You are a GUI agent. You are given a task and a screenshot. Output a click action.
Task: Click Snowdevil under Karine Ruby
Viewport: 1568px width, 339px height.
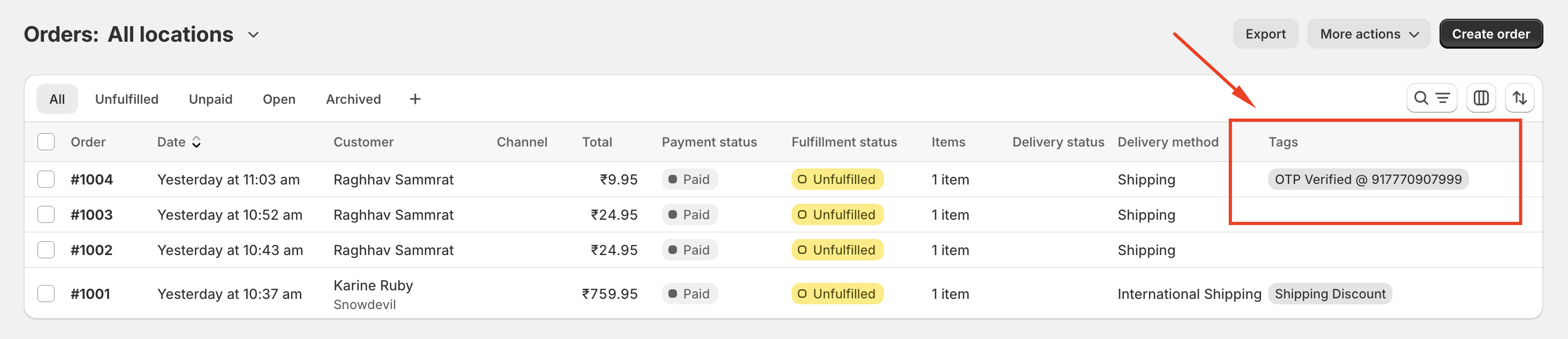364,305
